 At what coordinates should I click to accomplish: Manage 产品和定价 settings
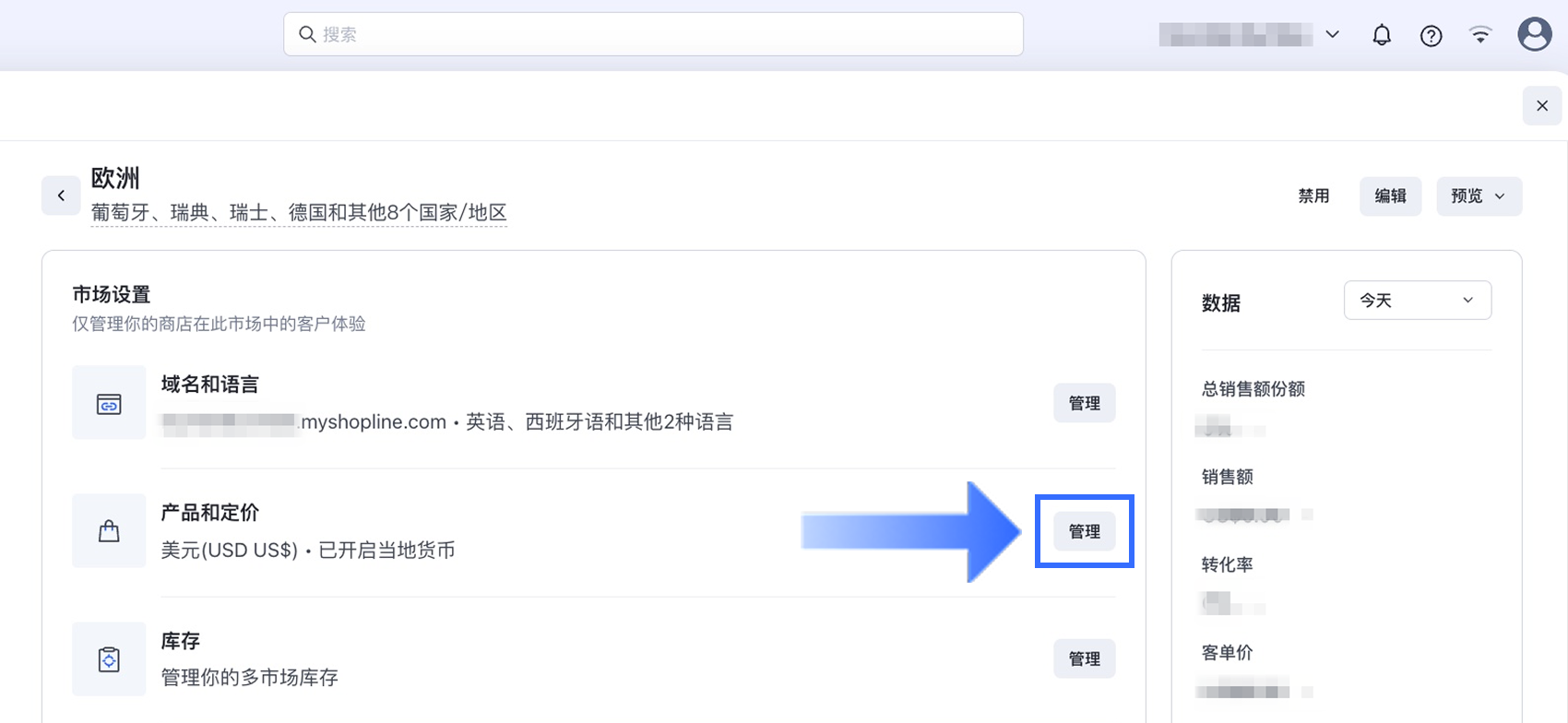click(1084, 531)
